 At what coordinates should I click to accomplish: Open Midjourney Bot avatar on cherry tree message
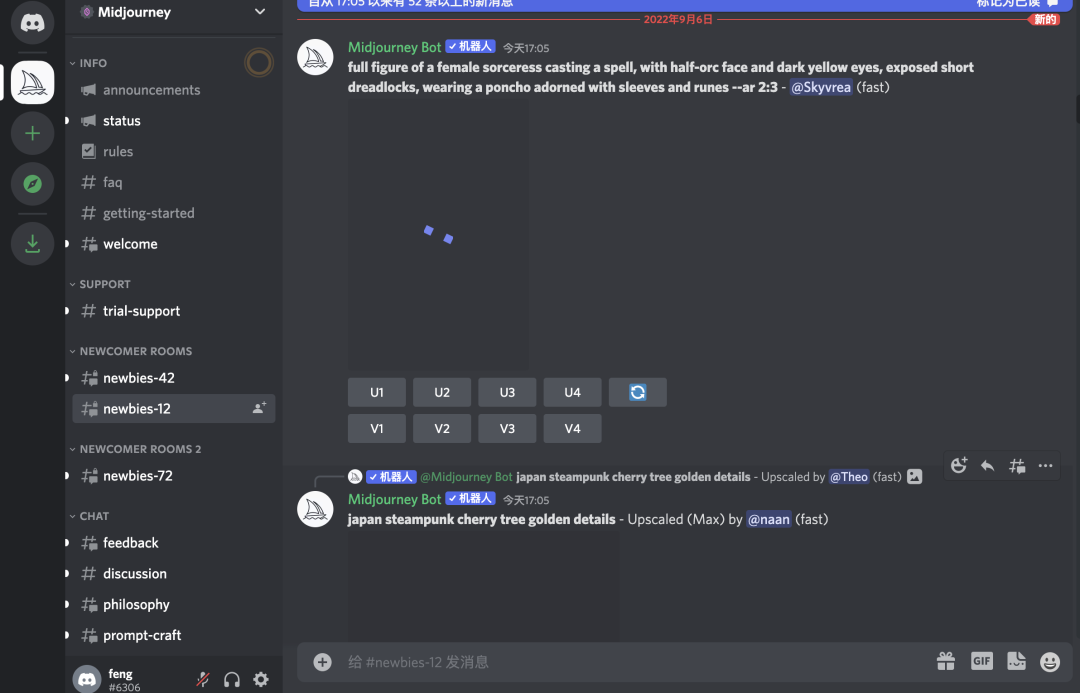point(315,509)
